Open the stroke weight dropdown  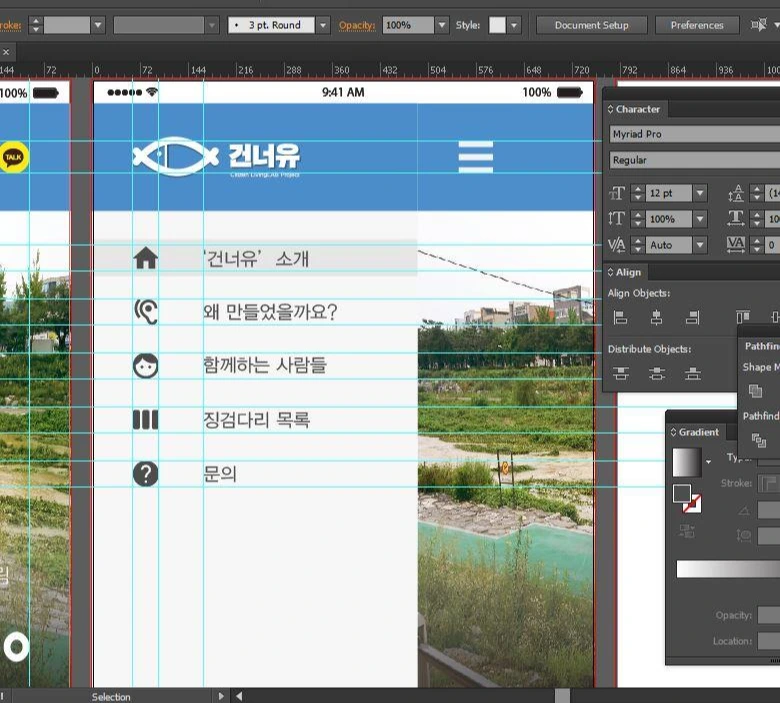click(x=98, y=25)
